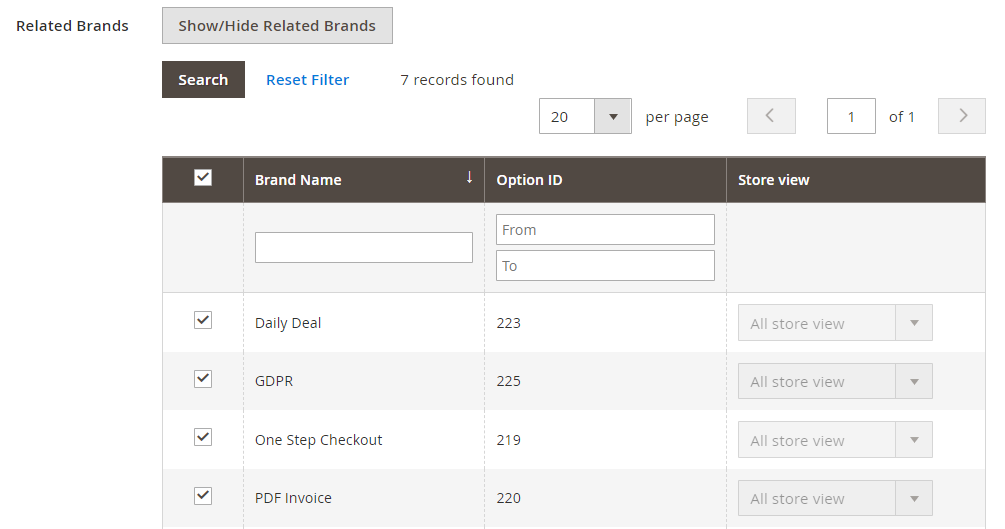This screenshot has width=1005, height=529.
Task: Expand store view dropdown for PDF Invoice
Action: point(834,498)
